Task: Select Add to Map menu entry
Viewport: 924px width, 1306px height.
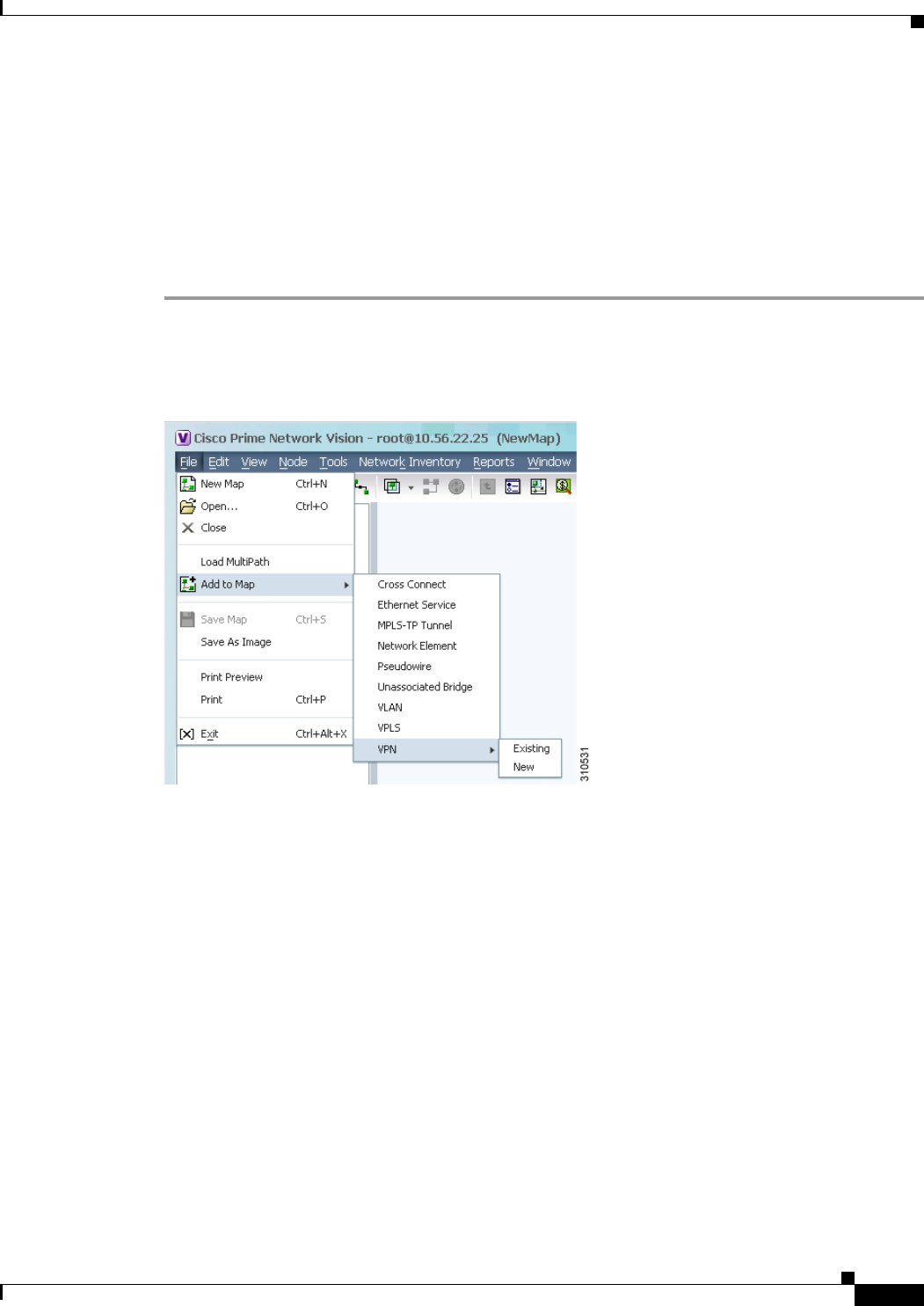Action: (x=266, y=584)
